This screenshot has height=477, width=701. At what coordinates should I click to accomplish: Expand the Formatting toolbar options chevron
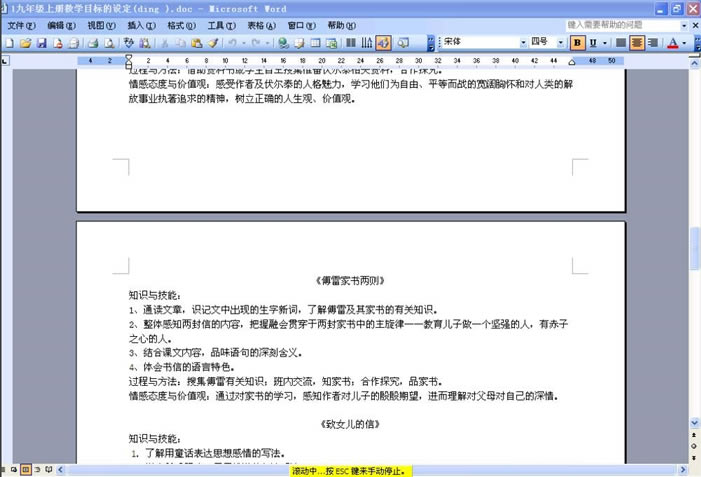[x=697, y=43]
